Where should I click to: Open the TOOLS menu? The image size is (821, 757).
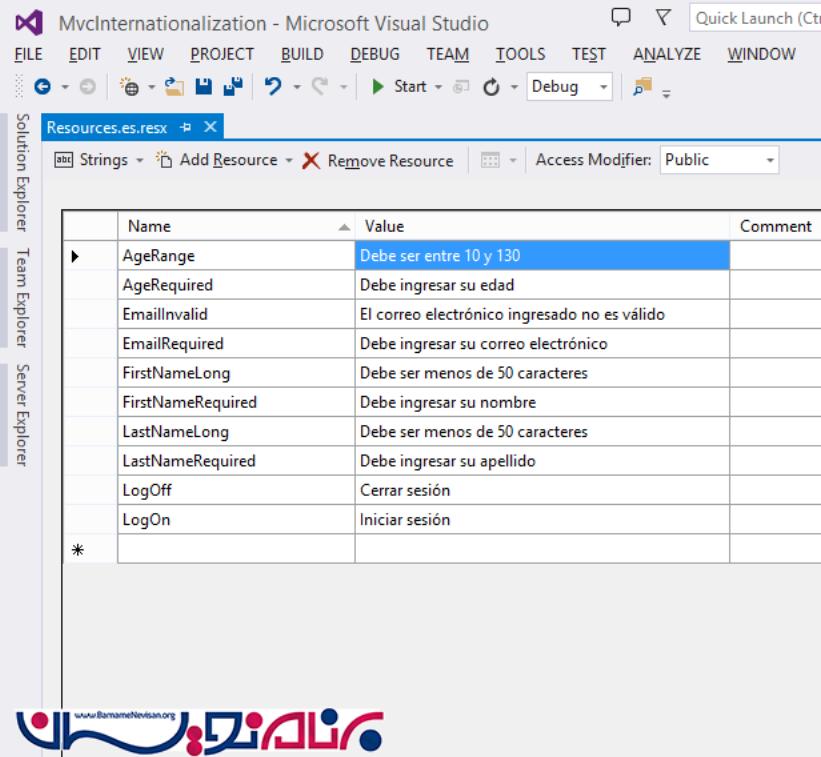click(520, 54)
